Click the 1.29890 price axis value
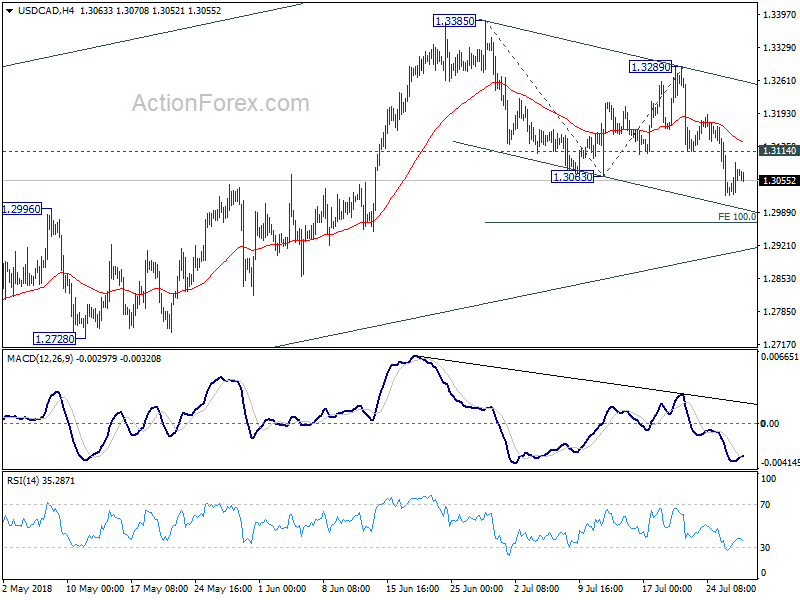Viewport: 800px width, 600px height. (779, 212)
